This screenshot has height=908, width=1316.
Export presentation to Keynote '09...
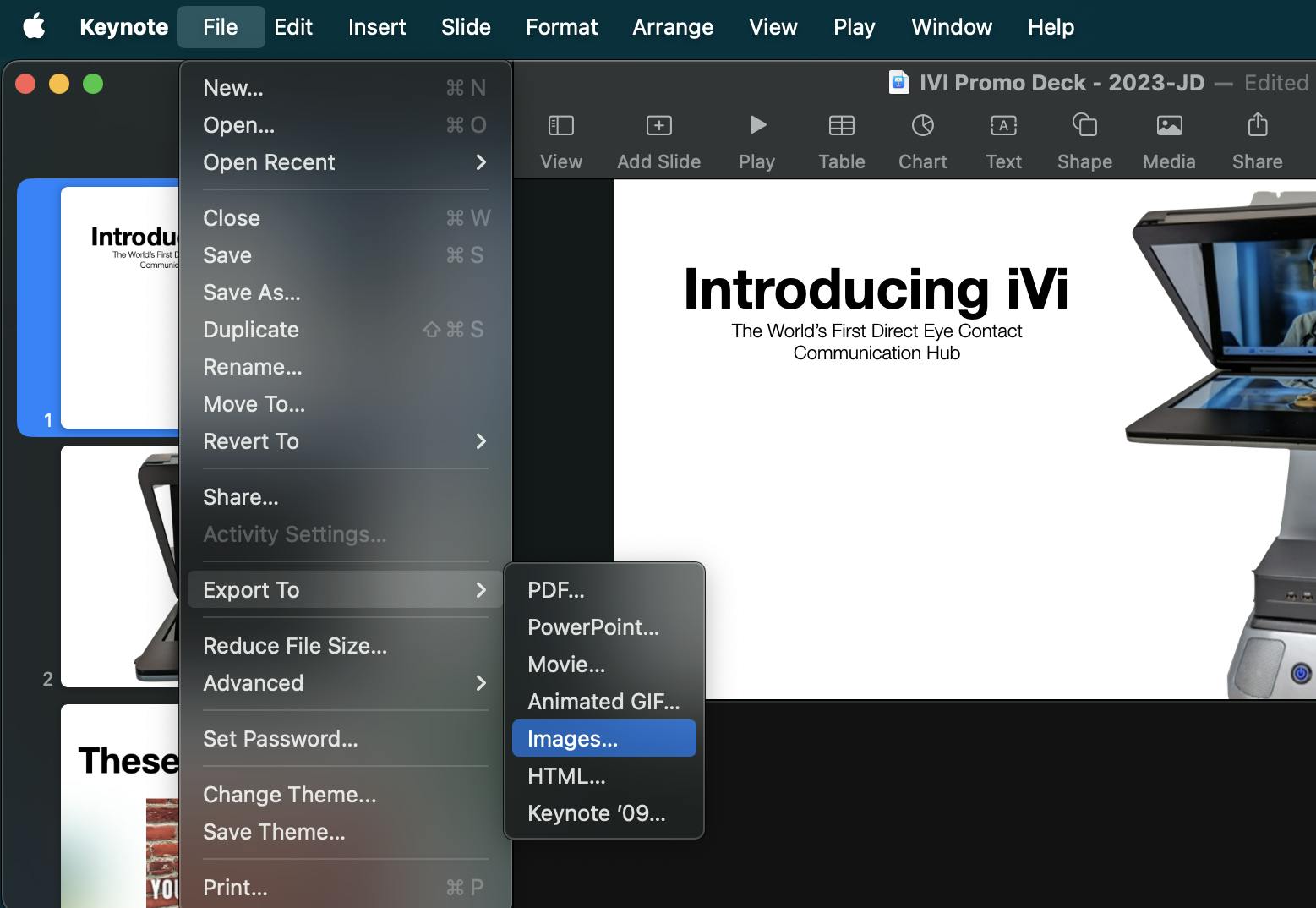604,813
